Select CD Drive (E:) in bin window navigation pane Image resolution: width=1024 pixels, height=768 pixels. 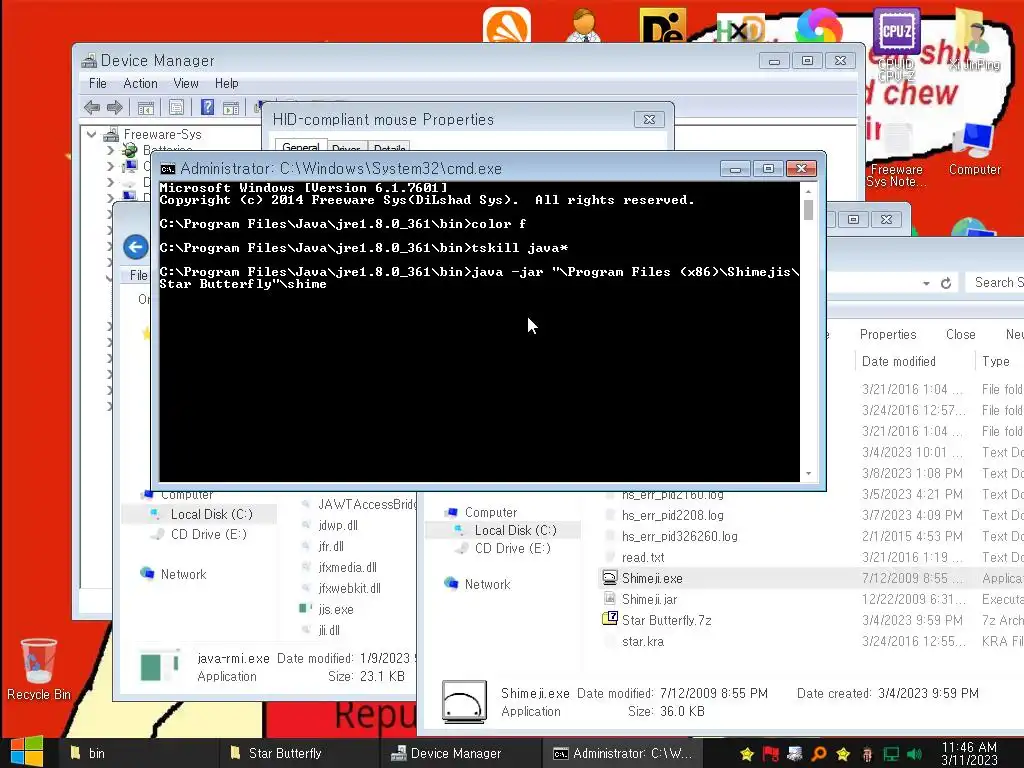[x=208, y=534]
